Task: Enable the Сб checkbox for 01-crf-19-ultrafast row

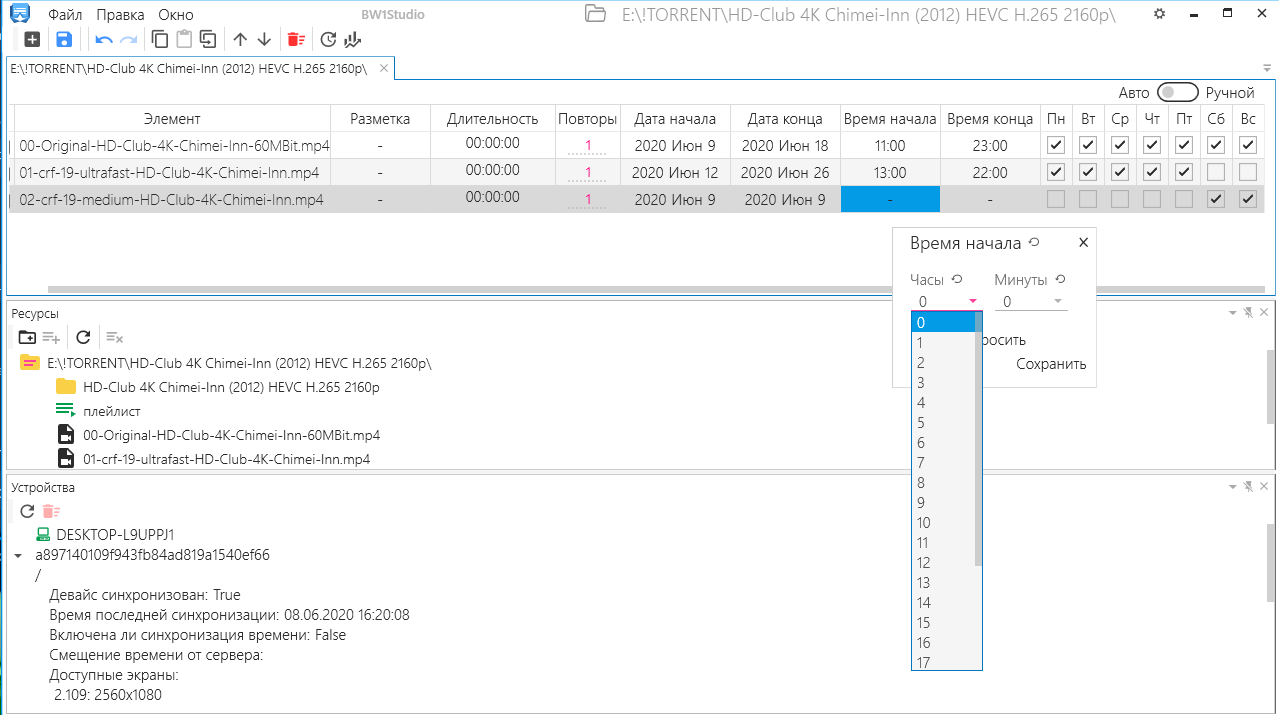Action: (1216, 172)
